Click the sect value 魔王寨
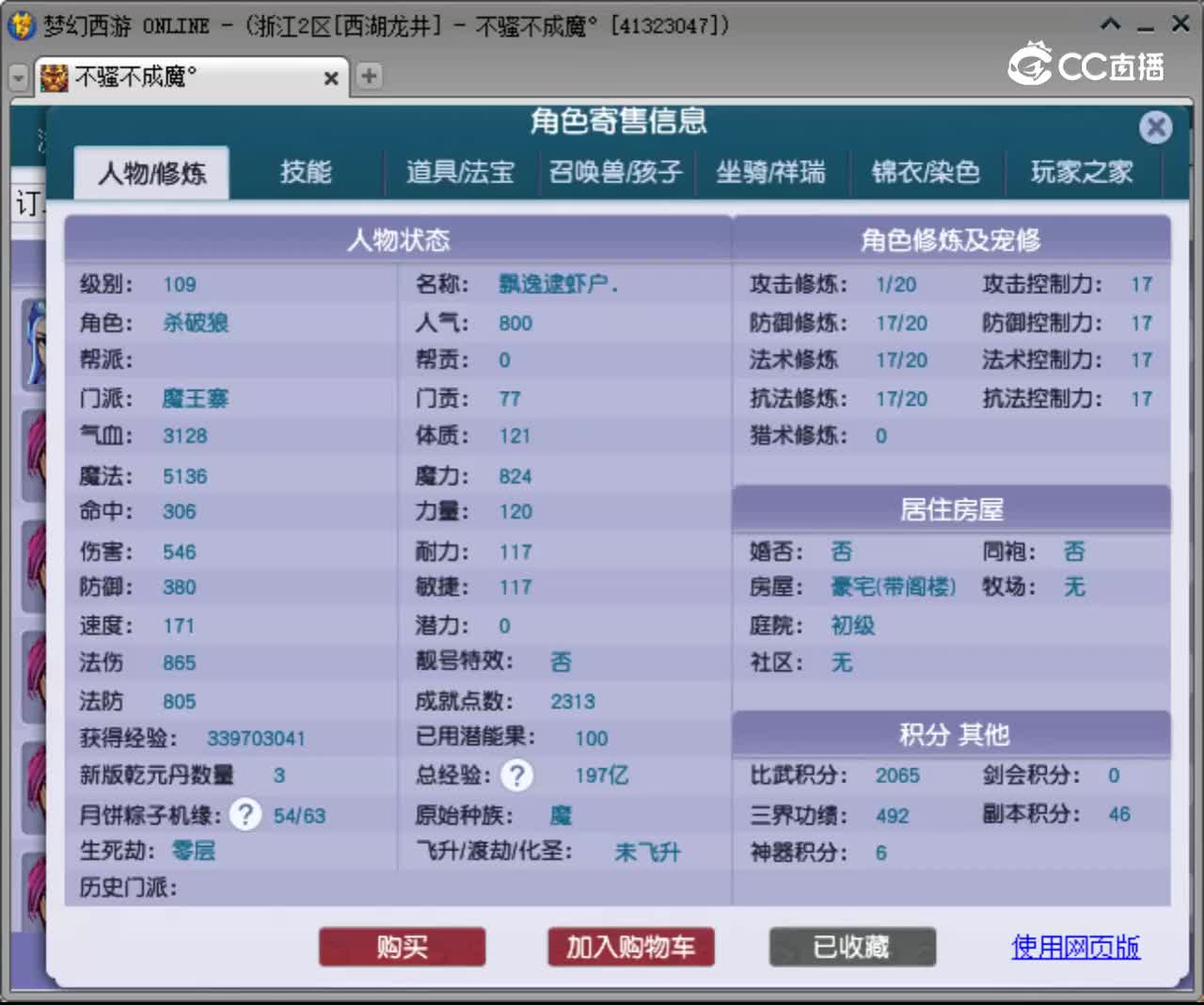Image resolution: width=1204 pixels, height=1005 pixels. [196, 398]
